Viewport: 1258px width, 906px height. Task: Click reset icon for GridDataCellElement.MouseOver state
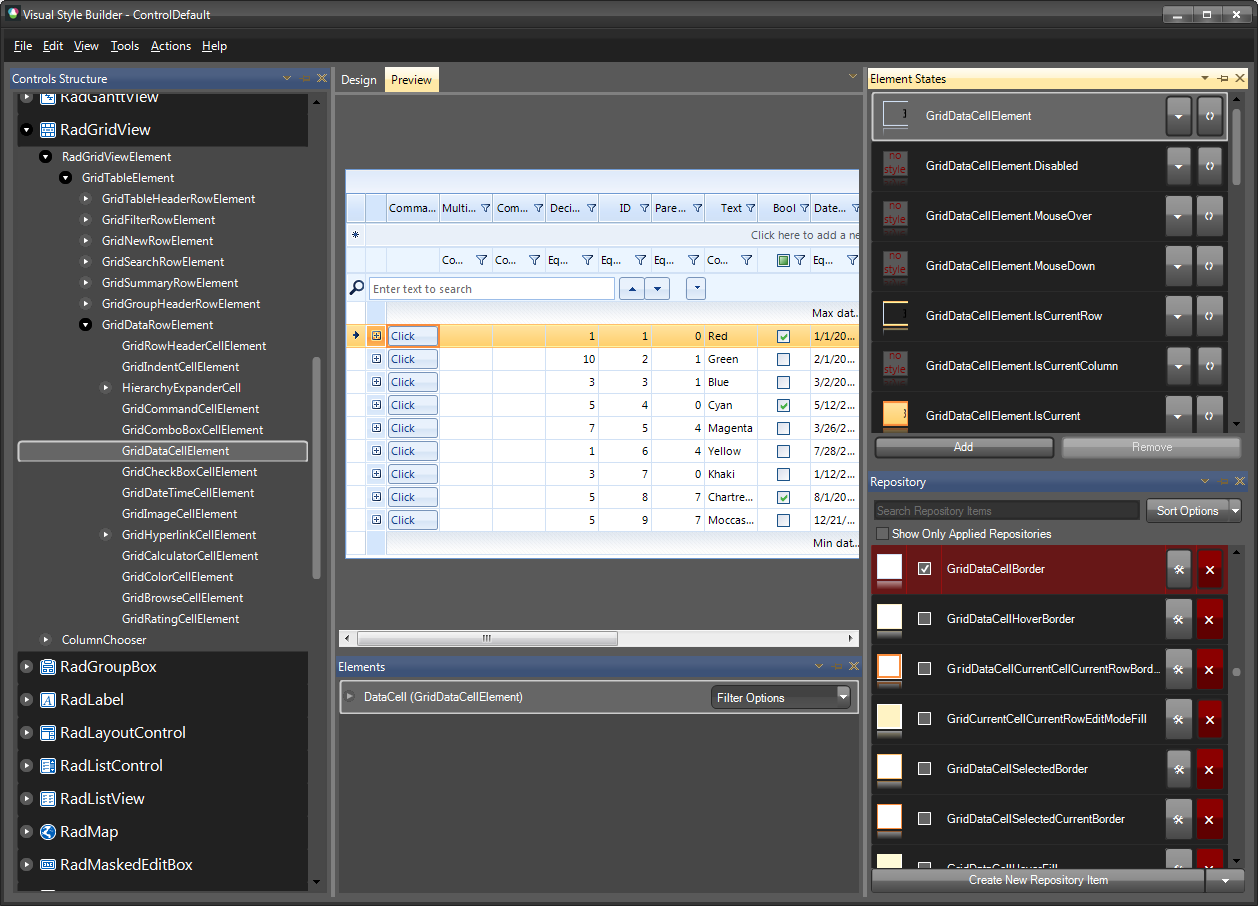coord(1210,216)
